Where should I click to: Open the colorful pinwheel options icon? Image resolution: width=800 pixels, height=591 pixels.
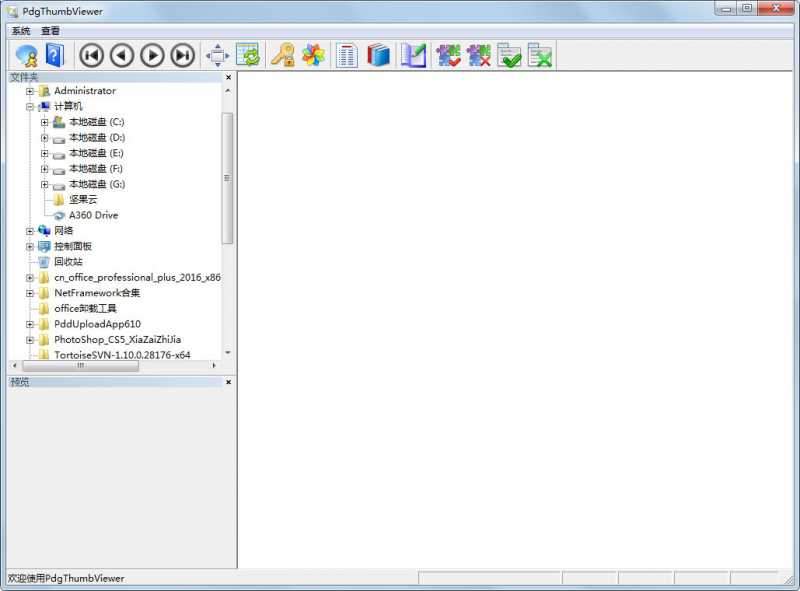point(313,57)
